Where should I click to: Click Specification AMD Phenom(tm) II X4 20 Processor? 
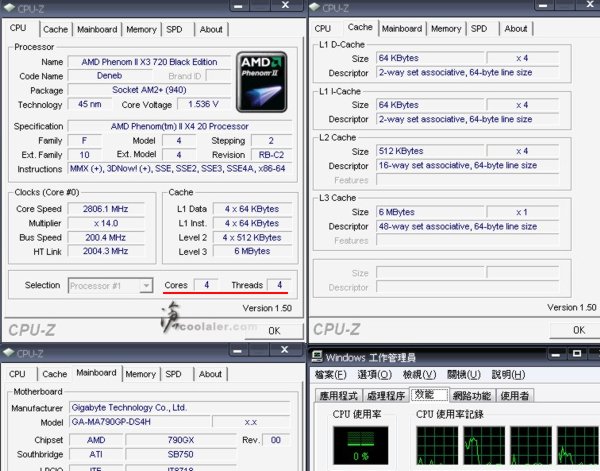[x=179, y=126]
